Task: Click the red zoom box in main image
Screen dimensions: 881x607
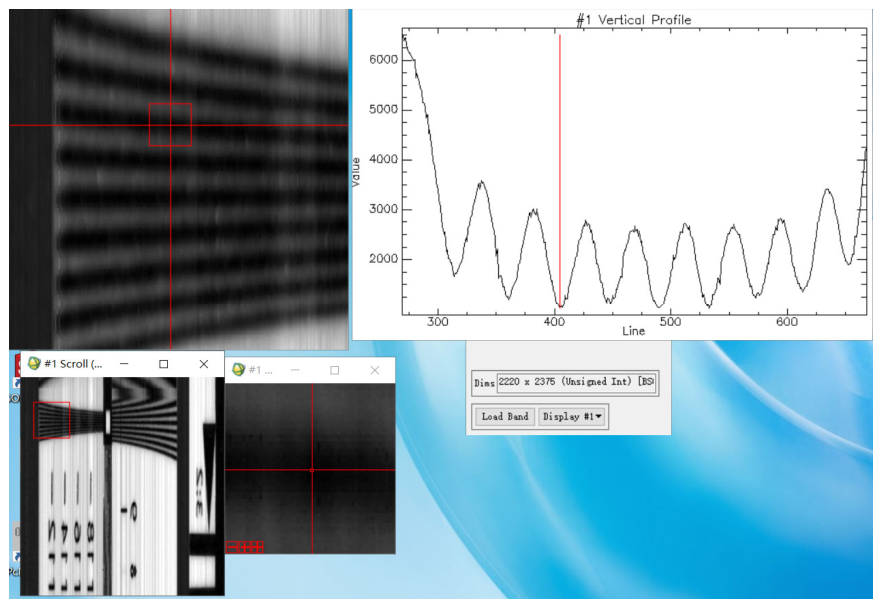Action: point(170,125)
